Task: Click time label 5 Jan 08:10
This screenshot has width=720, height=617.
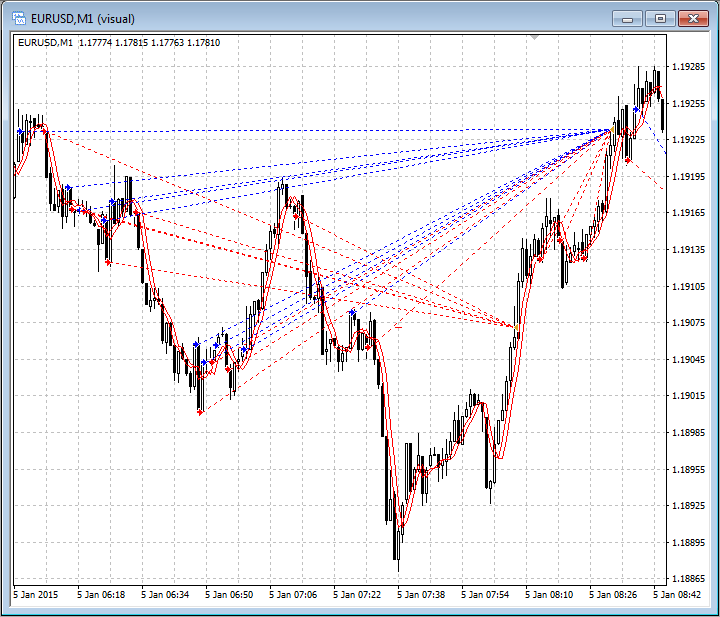Action: coord(549,595)
